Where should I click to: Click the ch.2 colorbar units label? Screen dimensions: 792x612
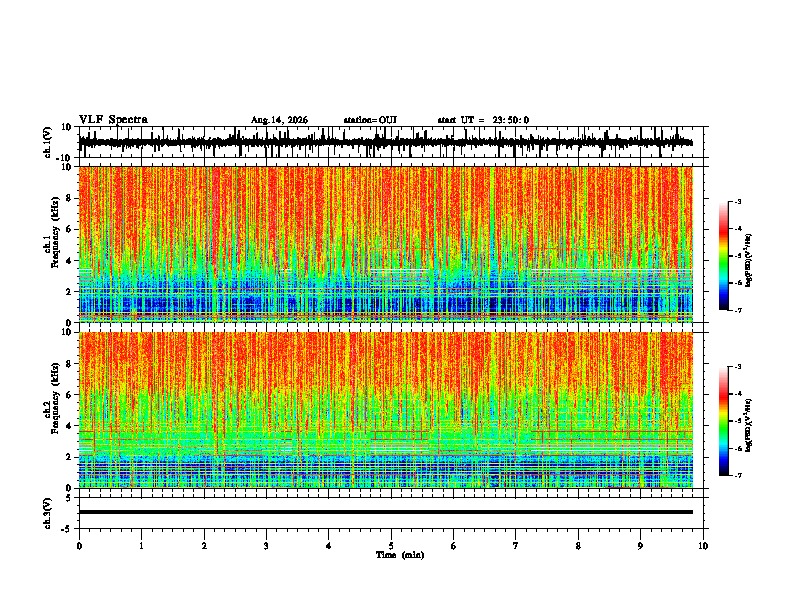[x=748, y=426]
